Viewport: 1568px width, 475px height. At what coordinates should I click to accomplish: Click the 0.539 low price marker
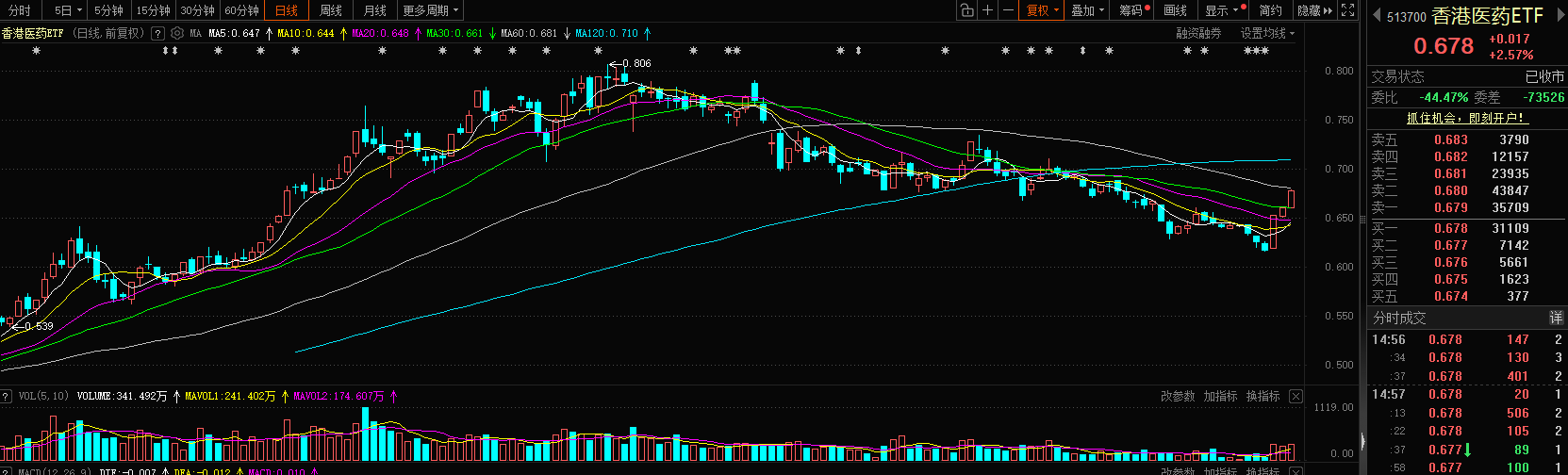[39, 326]
